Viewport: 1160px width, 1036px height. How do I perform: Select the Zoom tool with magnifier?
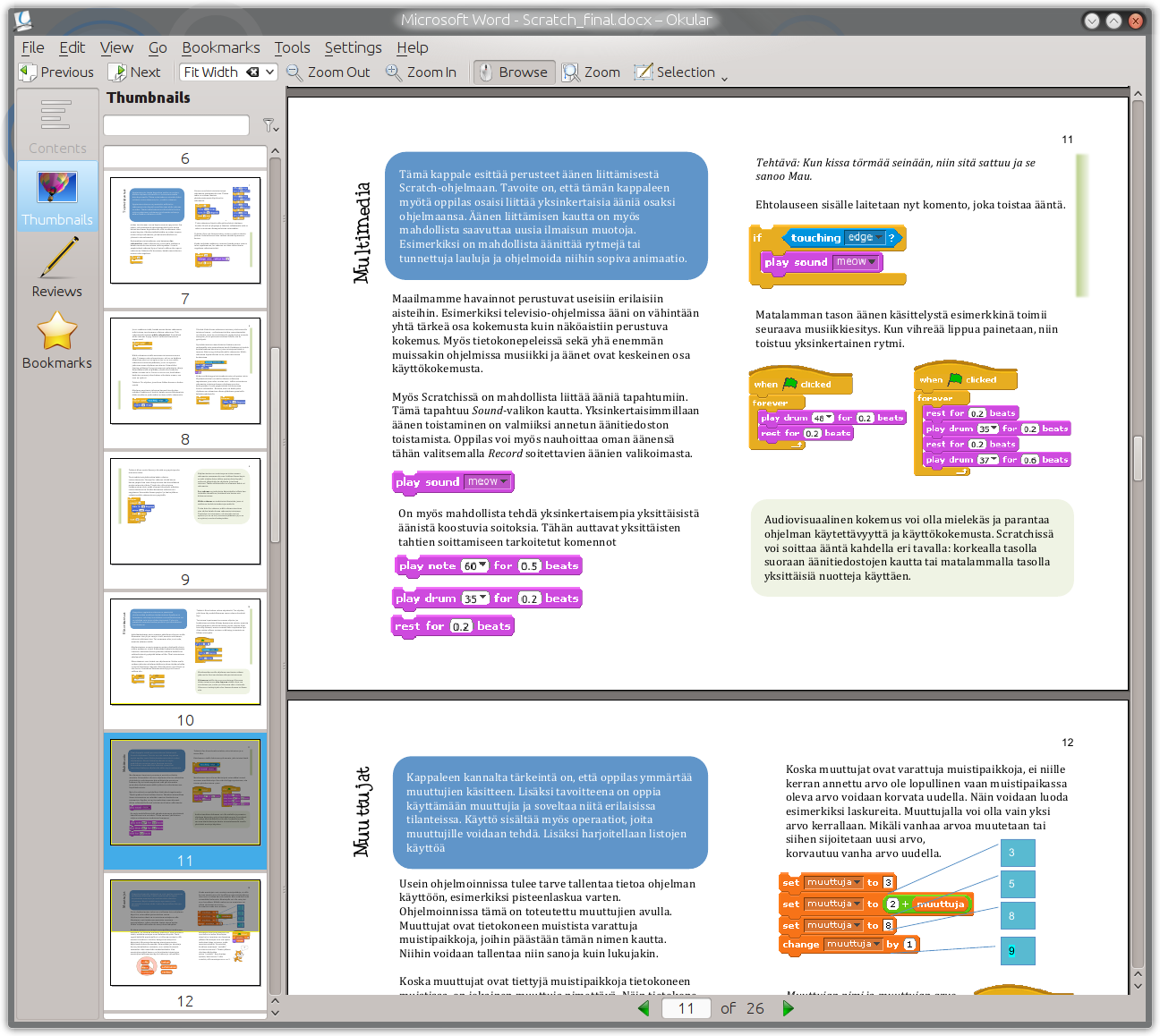click(x=592, y=72)
